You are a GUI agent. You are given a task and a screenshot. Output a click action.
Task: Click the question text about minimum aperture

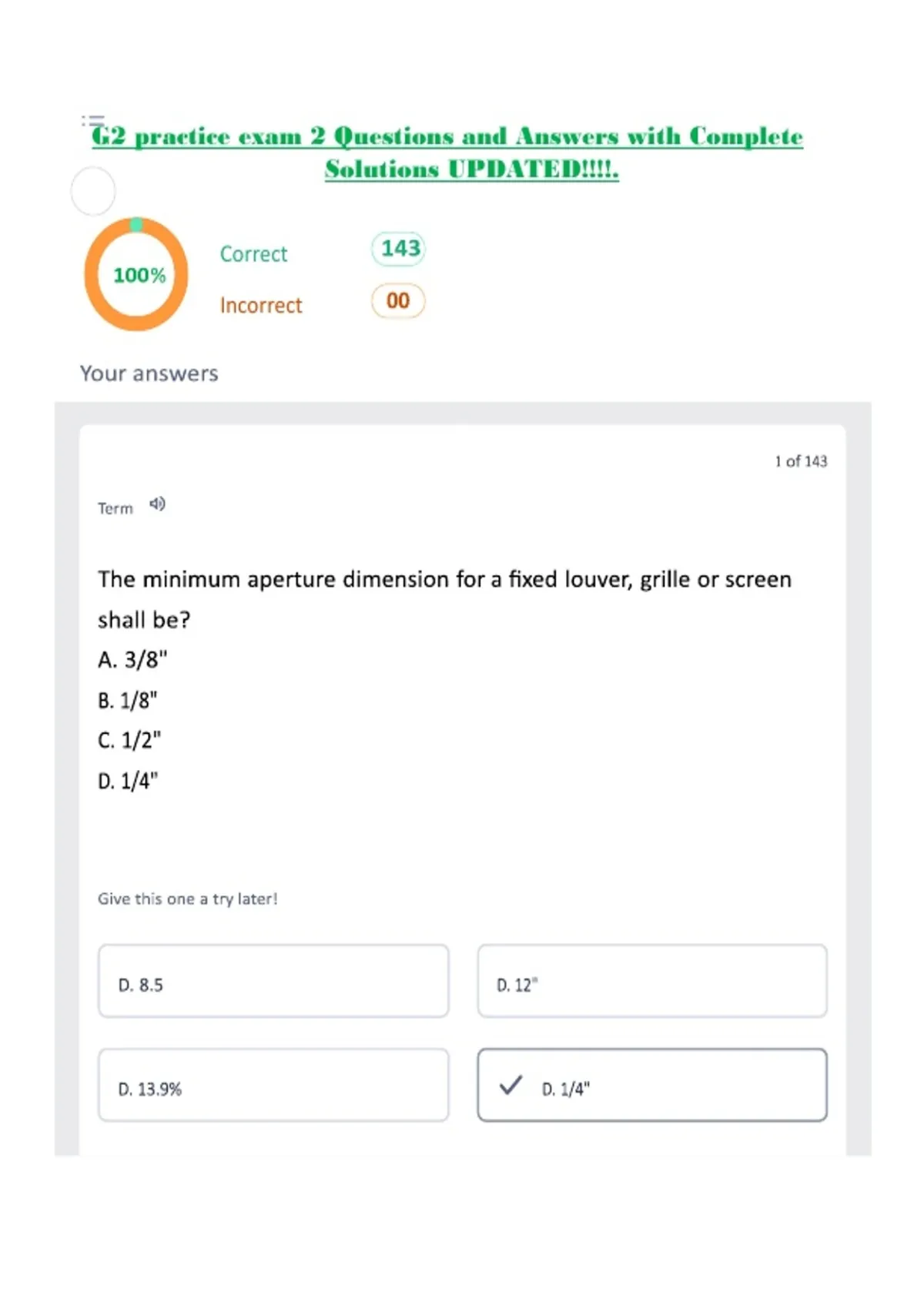444,599
